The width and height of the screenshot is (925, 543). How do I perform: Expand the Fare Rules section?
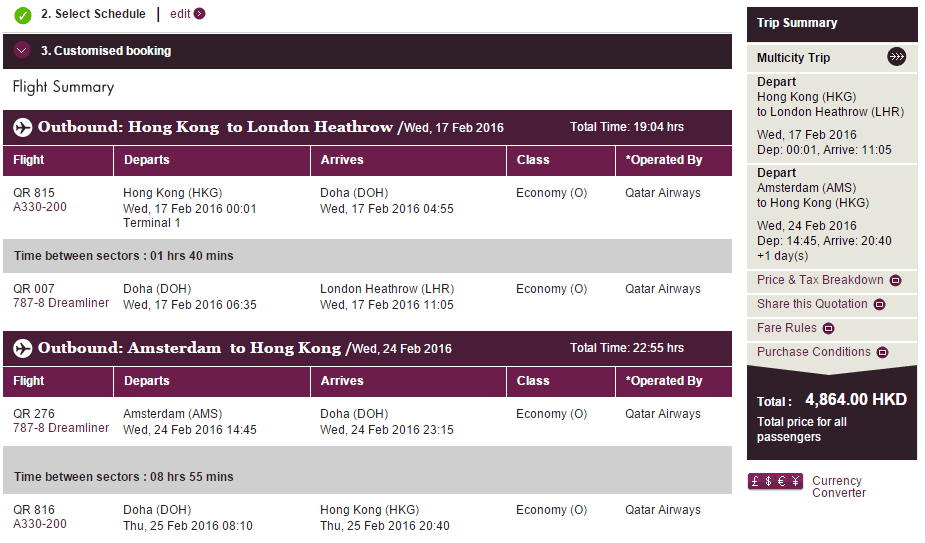829,329
